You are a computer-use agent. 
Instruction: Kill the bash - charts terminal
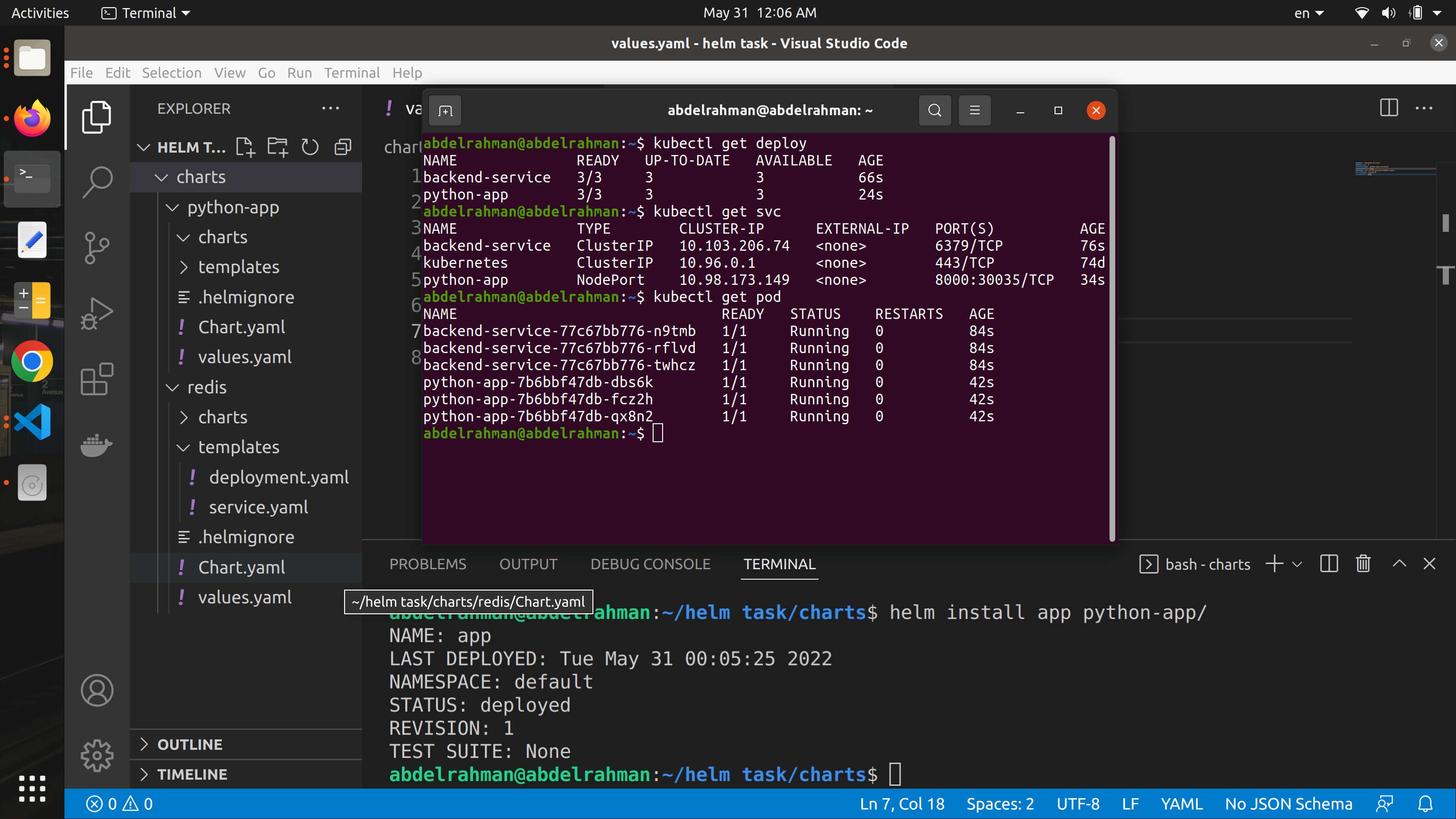pos(1363,564)
